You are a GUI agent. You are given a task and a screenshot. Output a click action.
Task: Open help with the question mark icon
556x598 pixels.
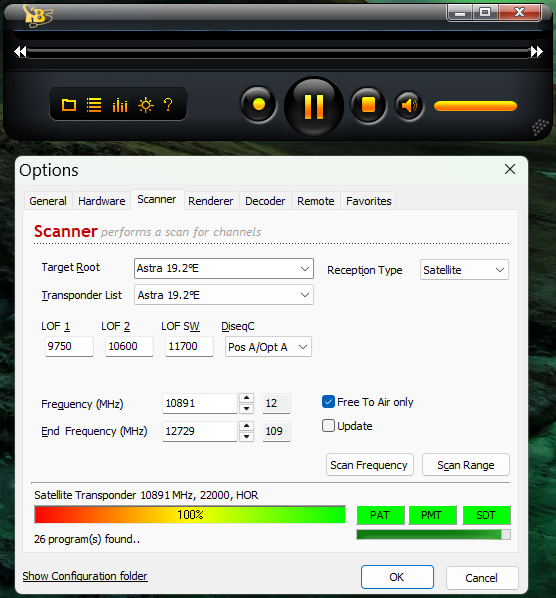coord(168,104)
